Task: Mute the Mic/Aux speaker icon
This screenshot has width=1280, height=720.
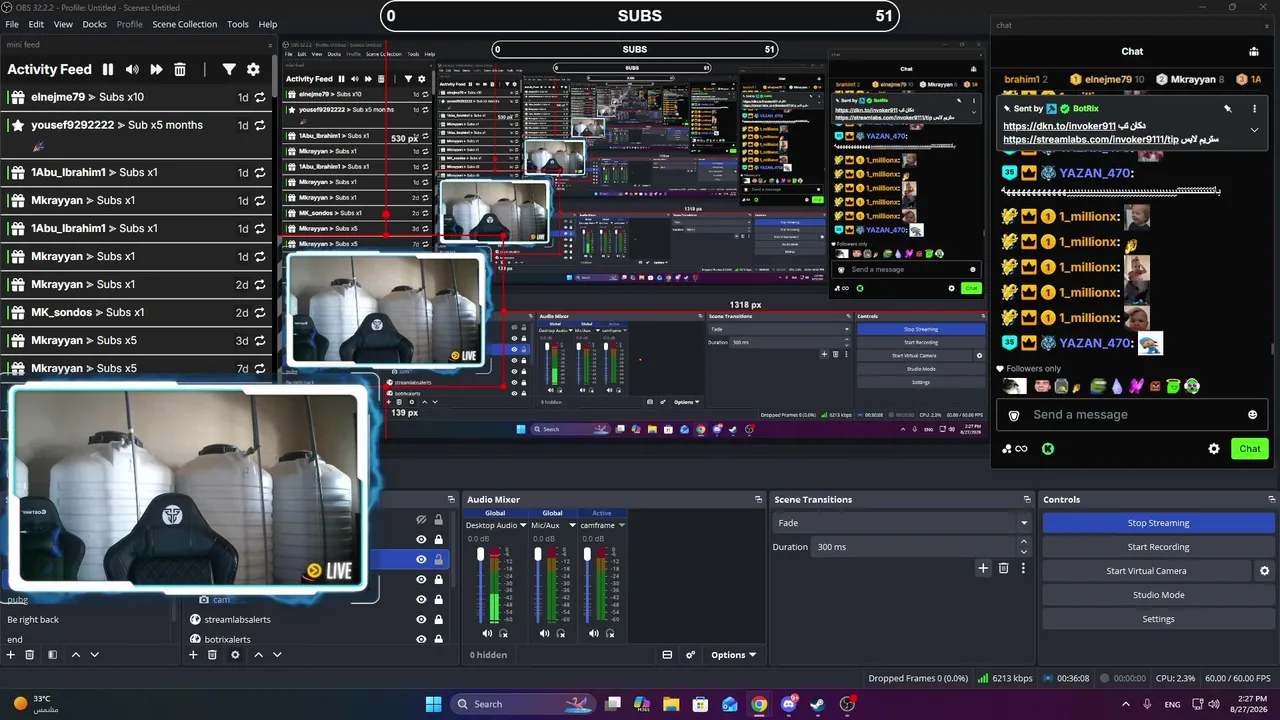Action: coord(544,633)
